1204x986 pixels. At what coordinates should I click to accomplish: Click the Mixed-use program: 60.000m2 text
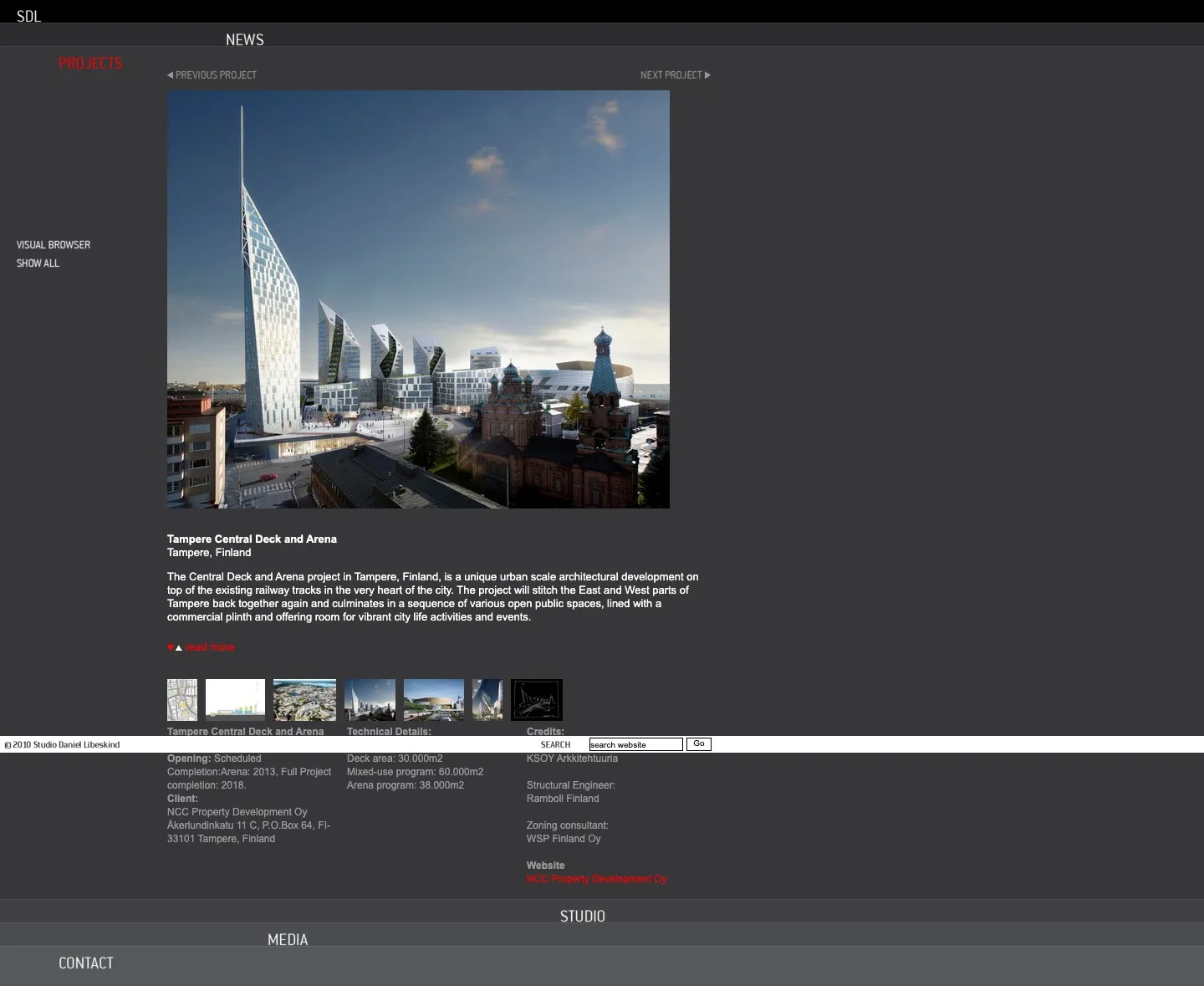416,772
